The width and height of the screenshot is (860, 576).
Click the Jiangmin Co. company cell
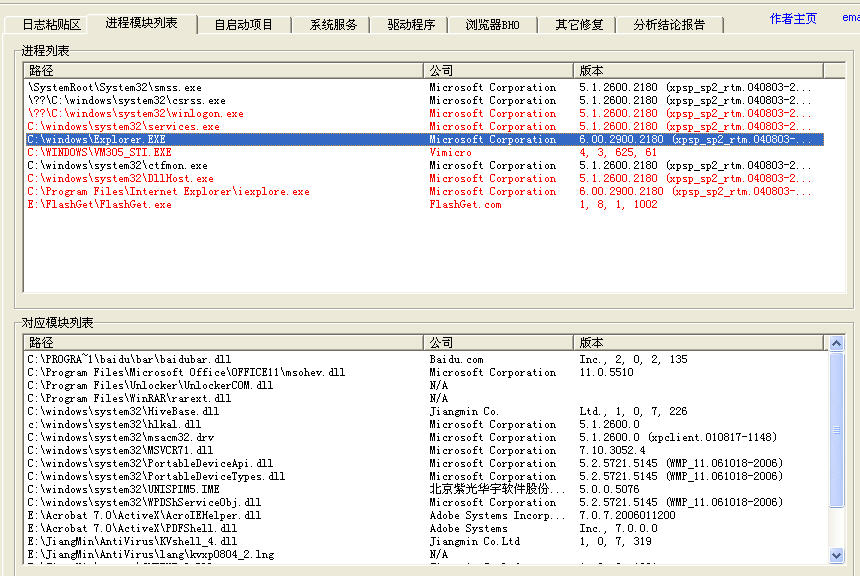(x=463, y=411)
